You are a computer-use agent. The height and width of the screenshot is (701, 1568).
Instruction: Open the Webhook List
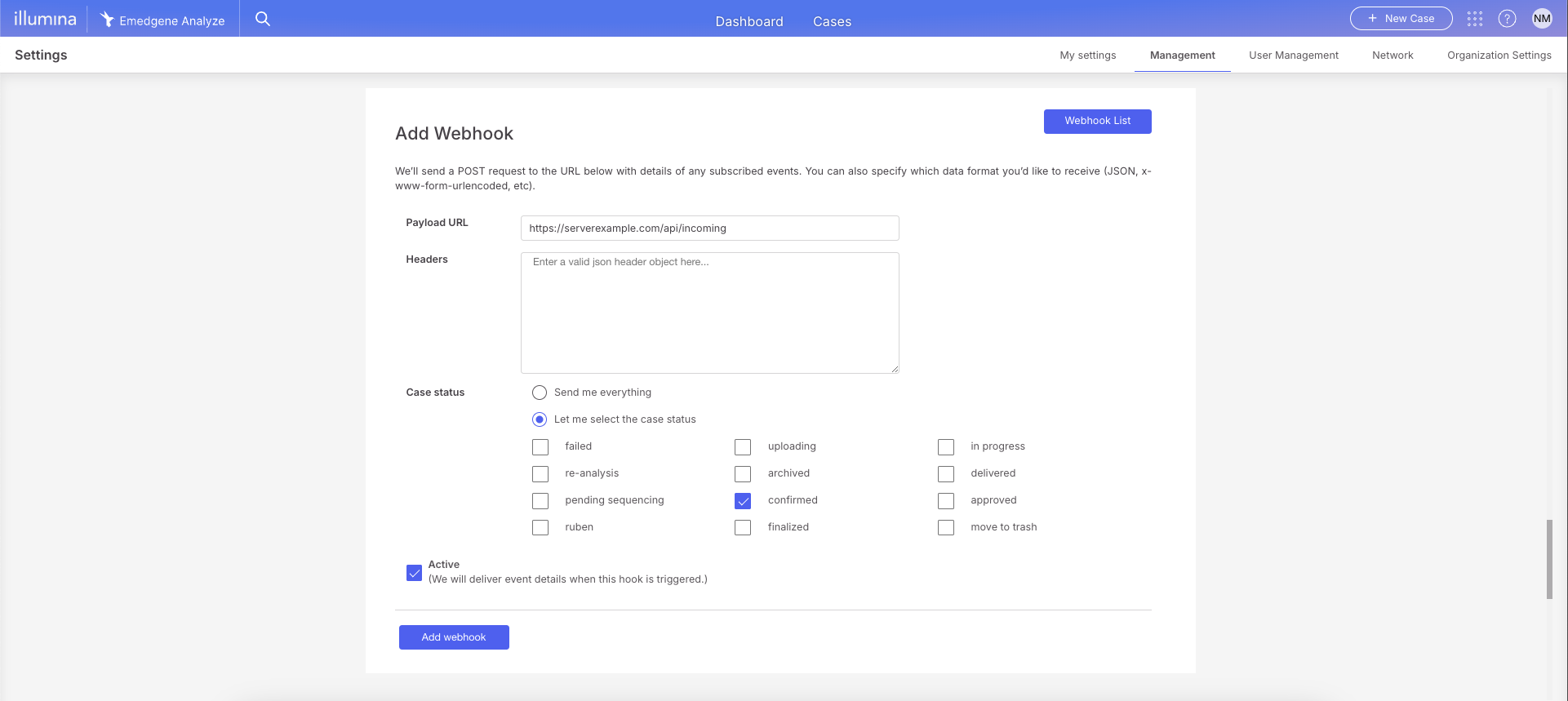1097,121
